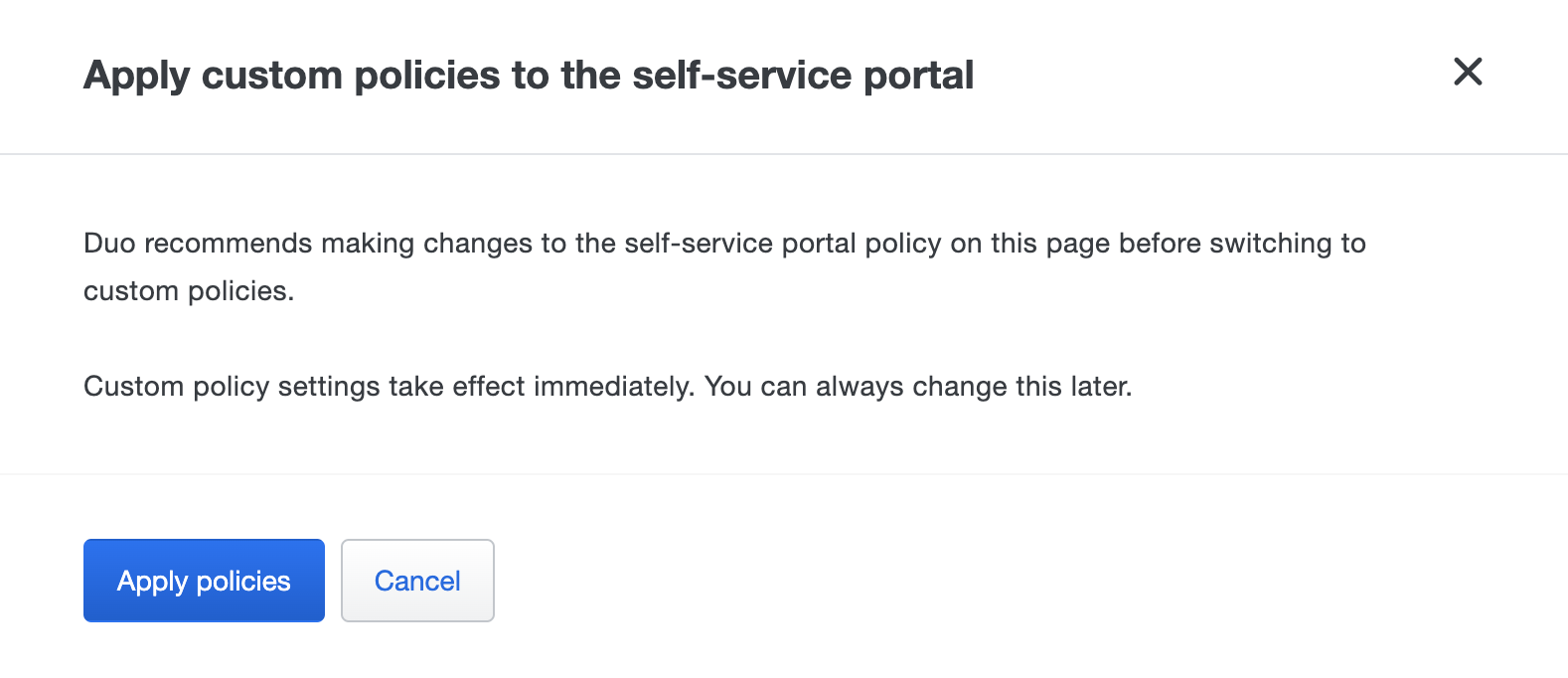Select the text about custom policy settings

(609, 386)
